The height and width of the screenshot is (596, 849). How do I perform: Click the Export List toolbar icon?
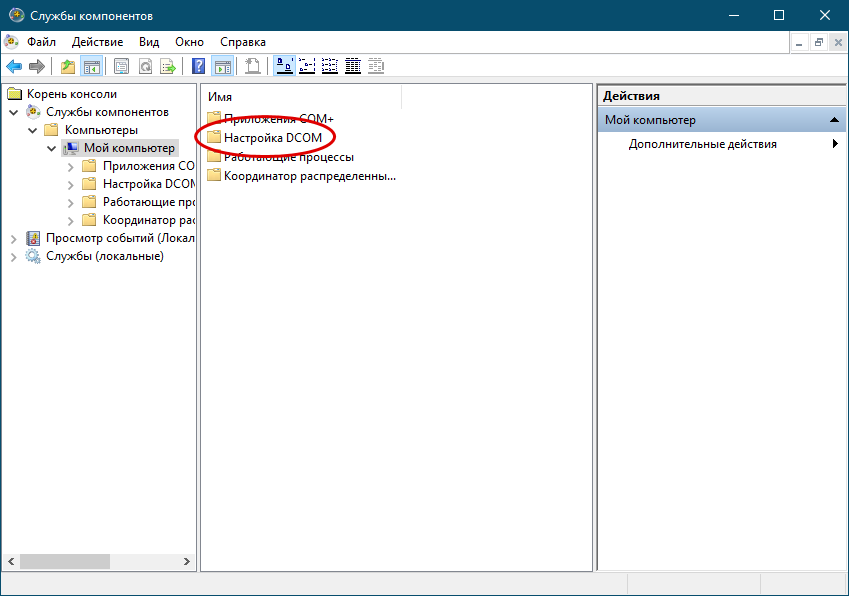168,66
